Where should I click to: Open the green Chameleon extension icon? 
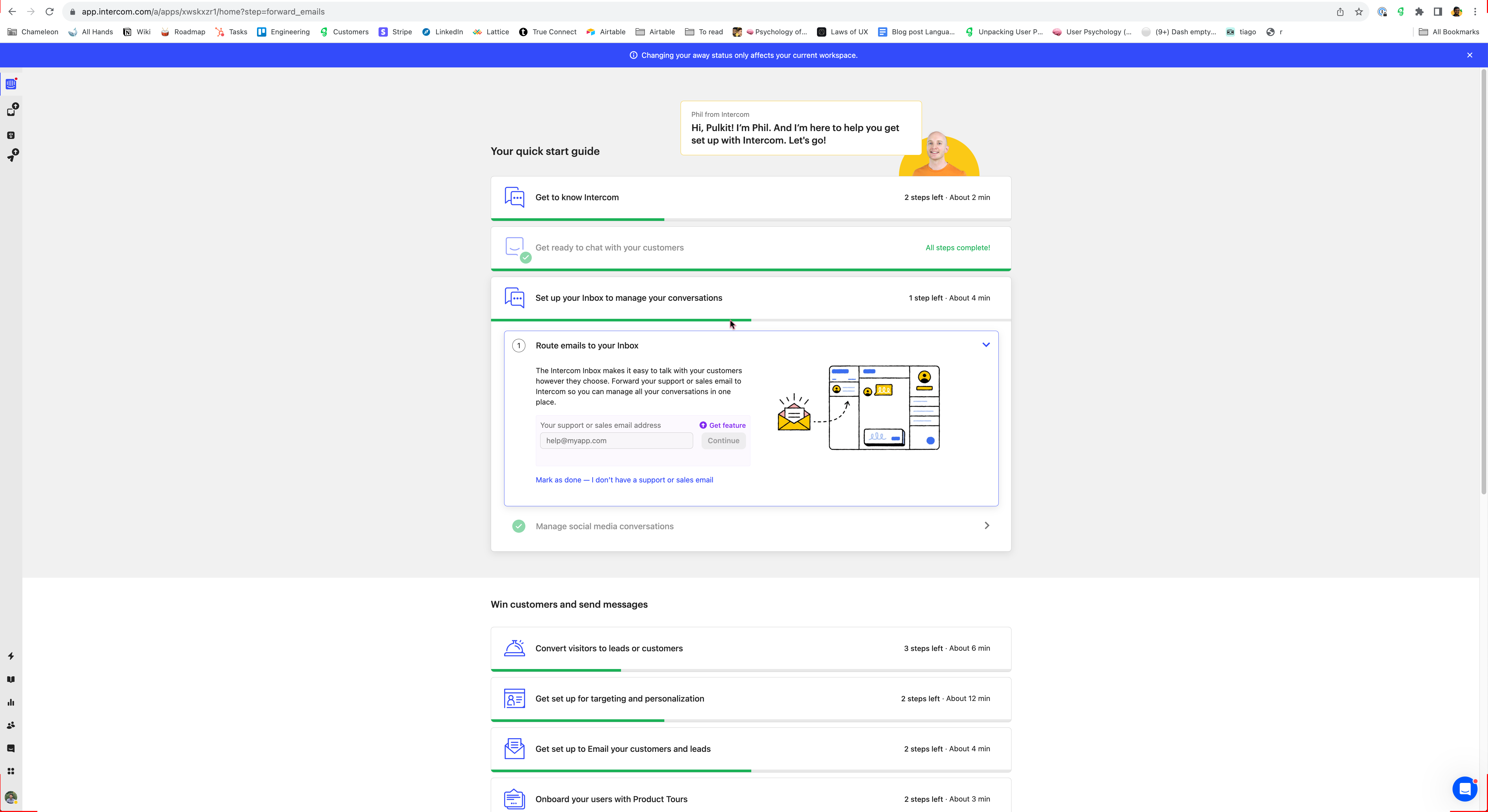(x=1401, y=12)
